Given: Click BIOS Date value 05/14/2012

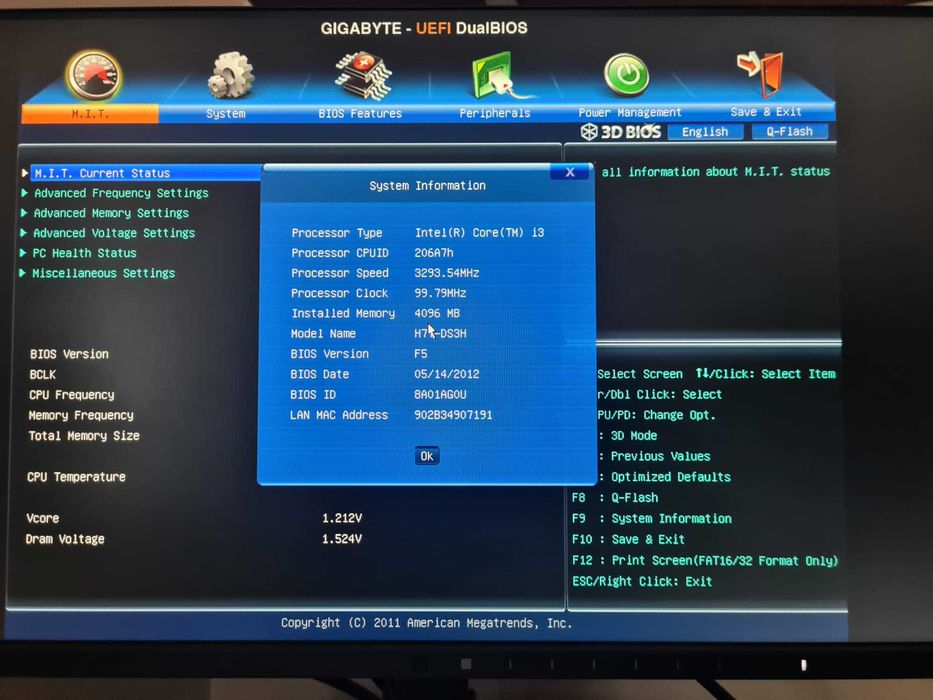Looking at the screenshot, I should tap(447, 374).
